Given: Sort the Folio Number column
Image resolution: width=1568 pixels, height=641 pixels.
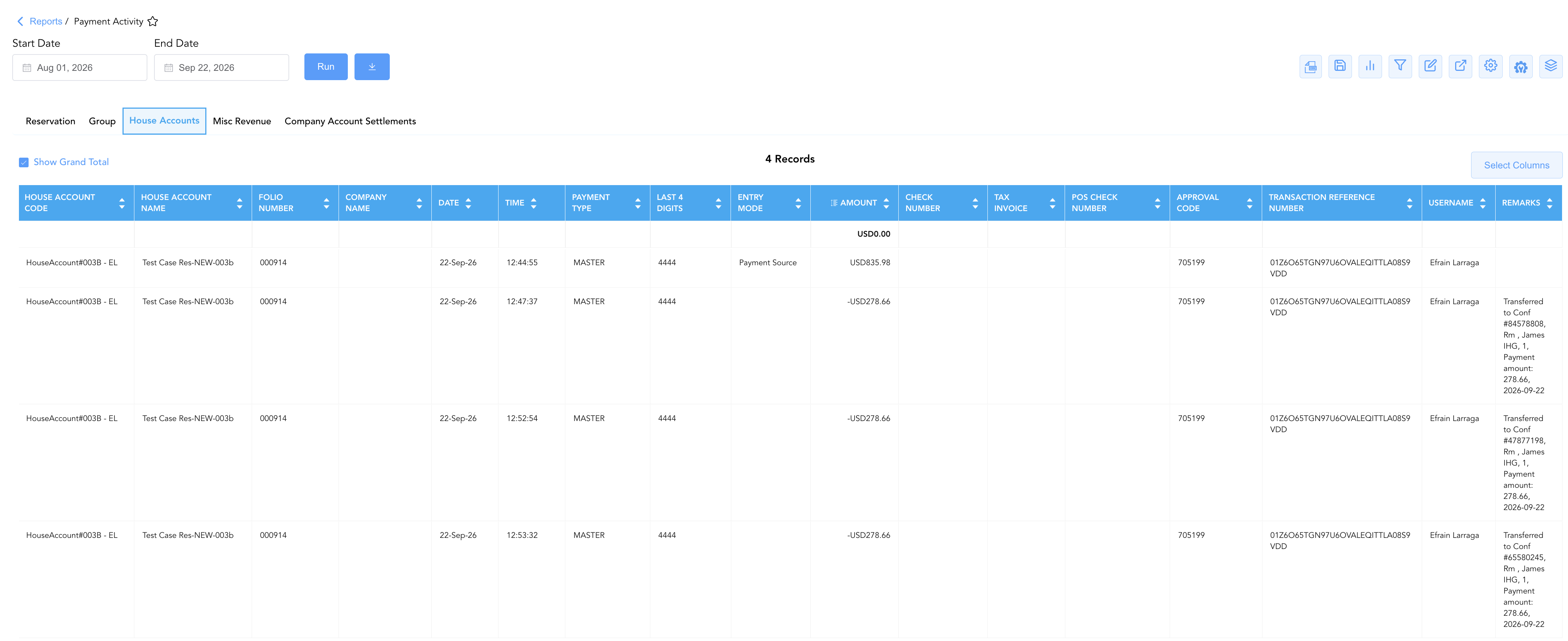Looking at the screenshot, I should click(326, 203).
